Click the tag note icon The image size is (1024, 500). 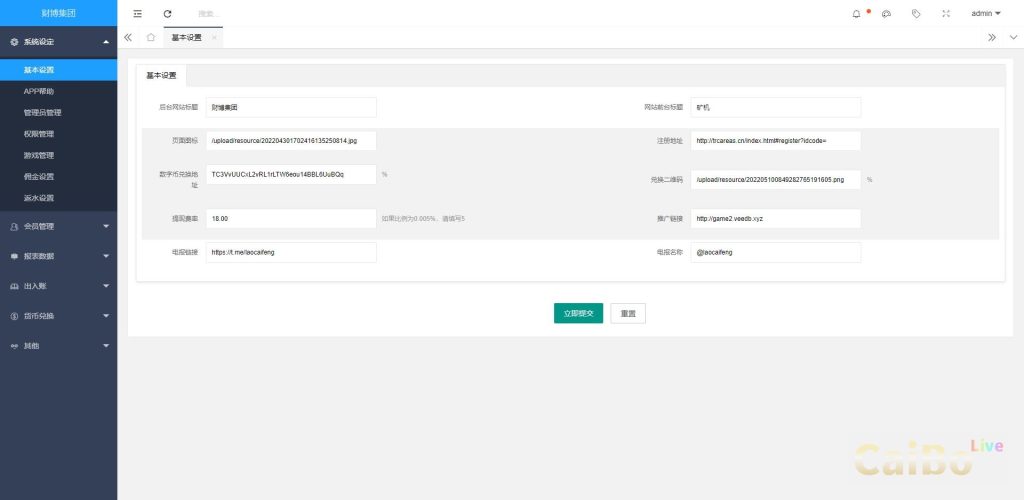point(916,14)
